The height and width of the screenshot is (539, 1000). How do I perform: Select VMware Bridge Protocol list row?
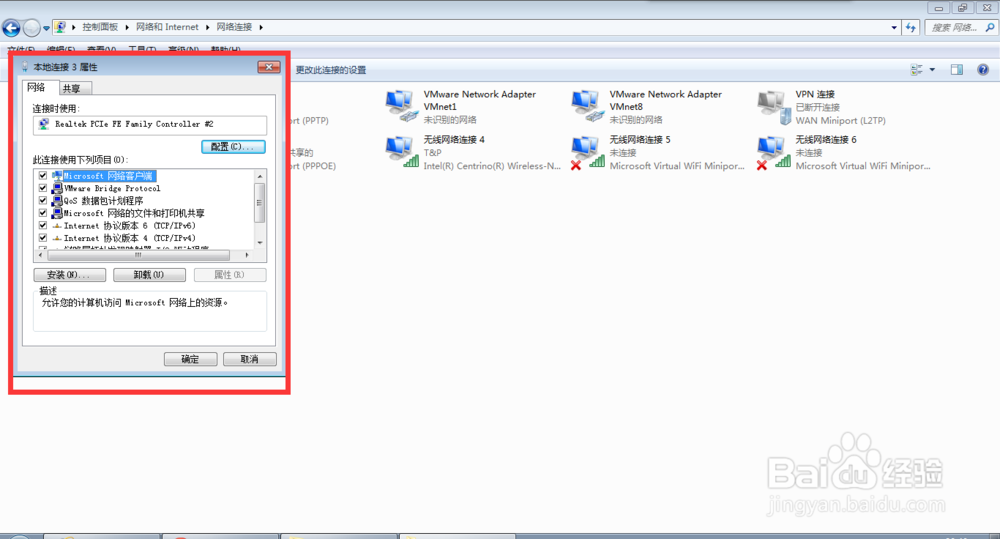coord(112,188)
